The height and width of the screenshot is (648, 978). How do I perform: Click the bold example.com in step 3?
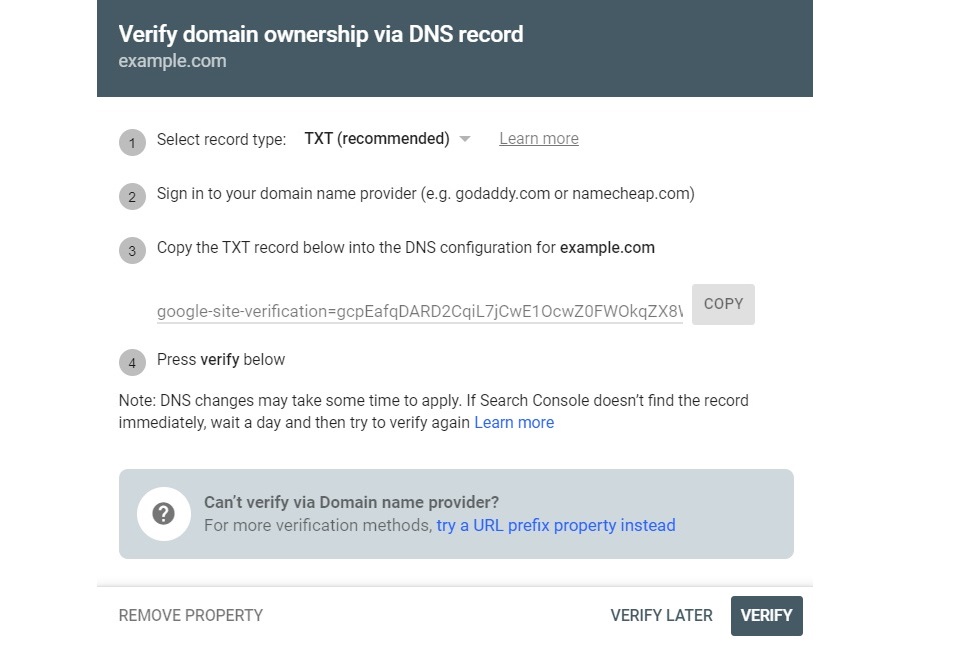(607, 247)
